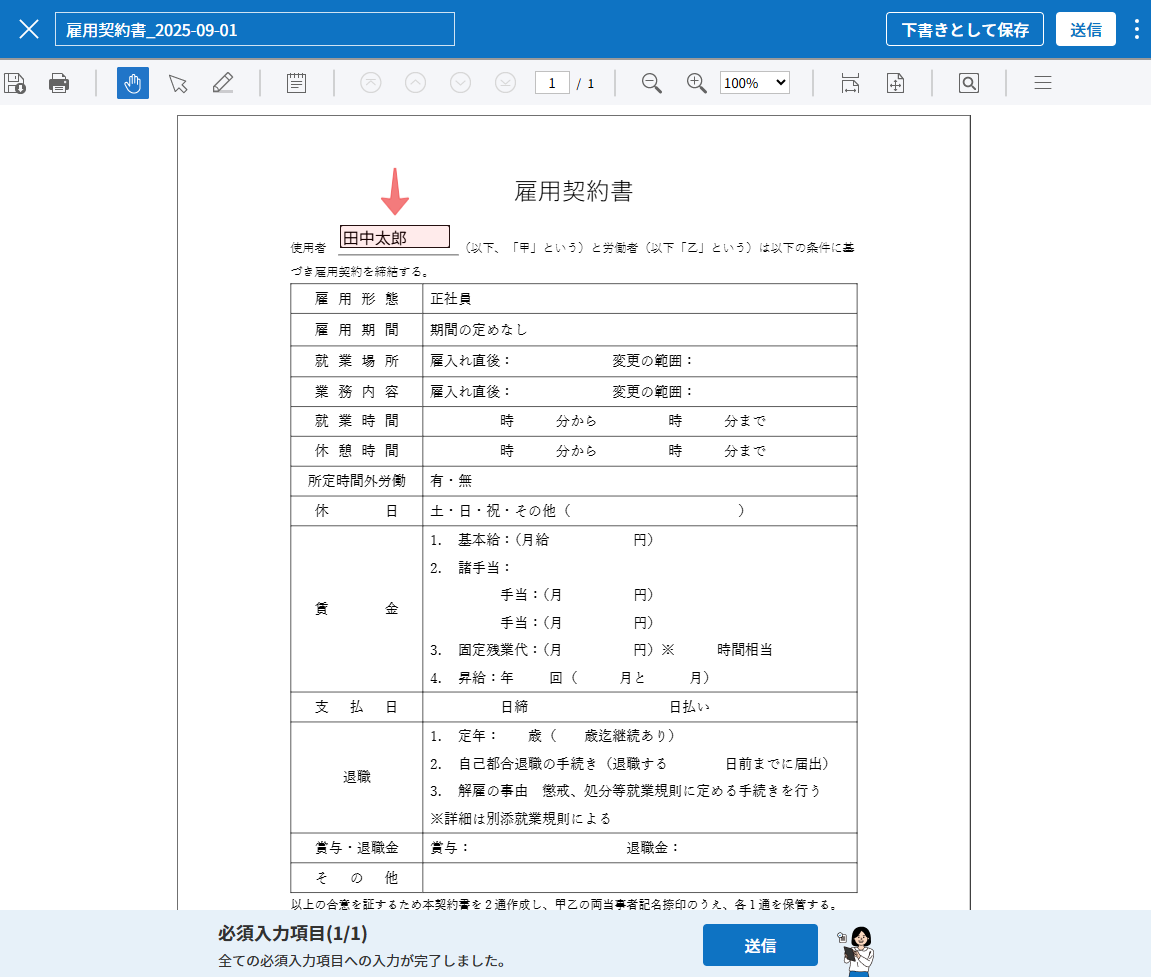This screenshot has width=1151, height=977.
Task: Edit the document title field
Action: [x=255, y=29]
